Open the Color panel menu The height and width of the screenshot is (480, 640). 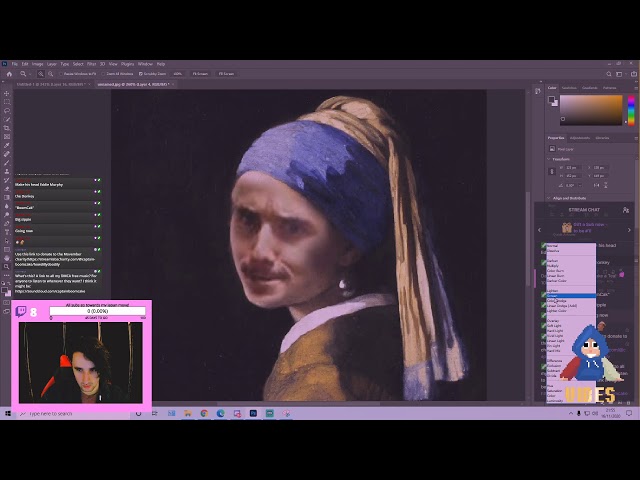[636, 88]
